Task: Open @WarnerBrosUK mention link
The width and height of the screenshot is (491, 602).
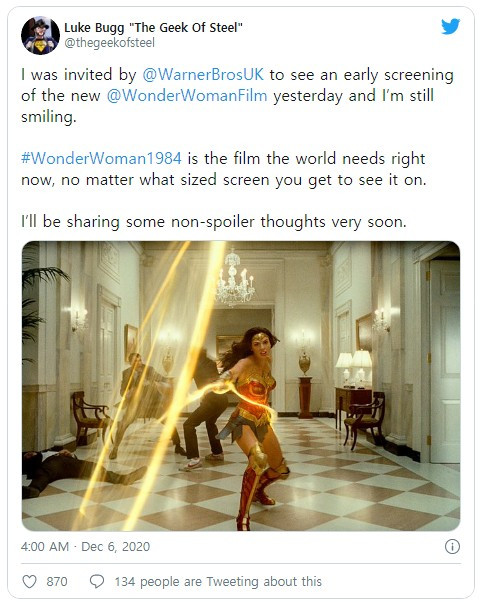Action: point(203,74)
